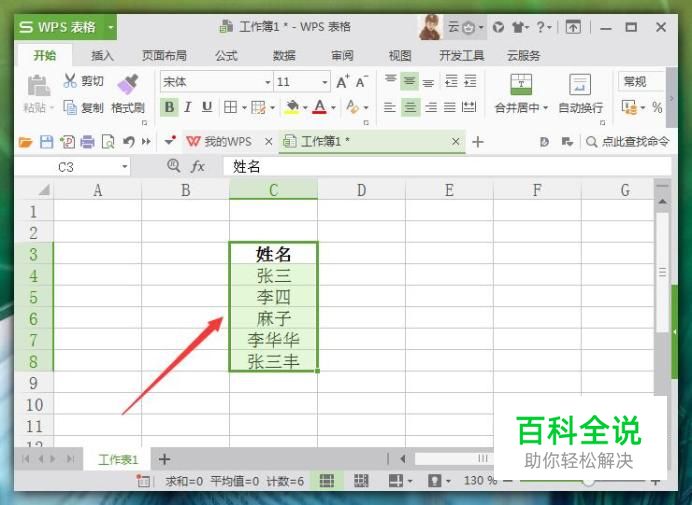Open borders dropdown arrow
Viewport: 692px width, 505px height.
point(244,107)
